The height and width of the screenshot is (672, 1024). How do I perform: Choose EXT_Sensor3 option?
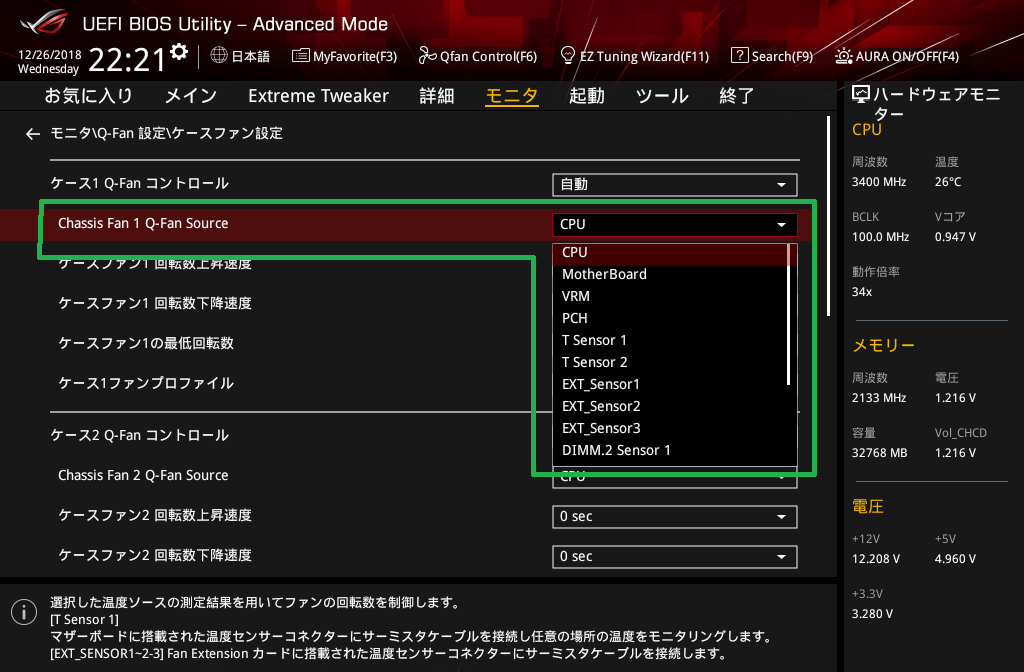(x=670, y=428)
